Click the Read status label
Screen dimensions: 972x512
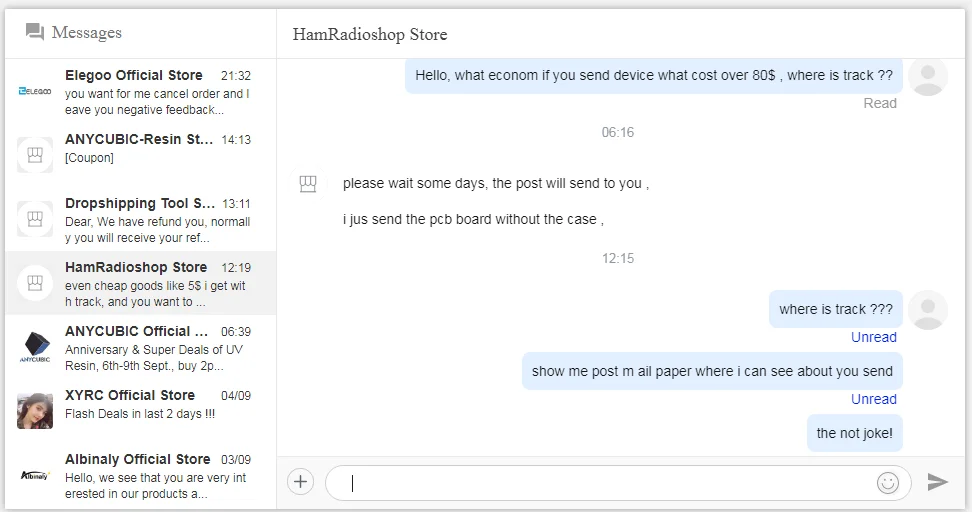coord(880,103)
